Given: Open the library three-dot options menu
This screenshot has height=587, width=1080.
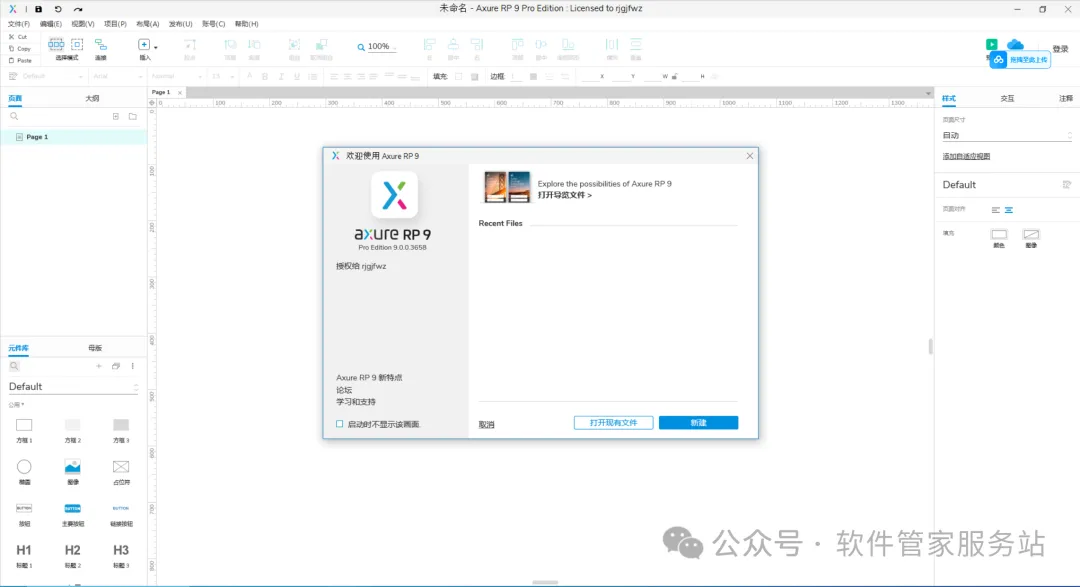Looking at the screenshot, I should [133, 366].
